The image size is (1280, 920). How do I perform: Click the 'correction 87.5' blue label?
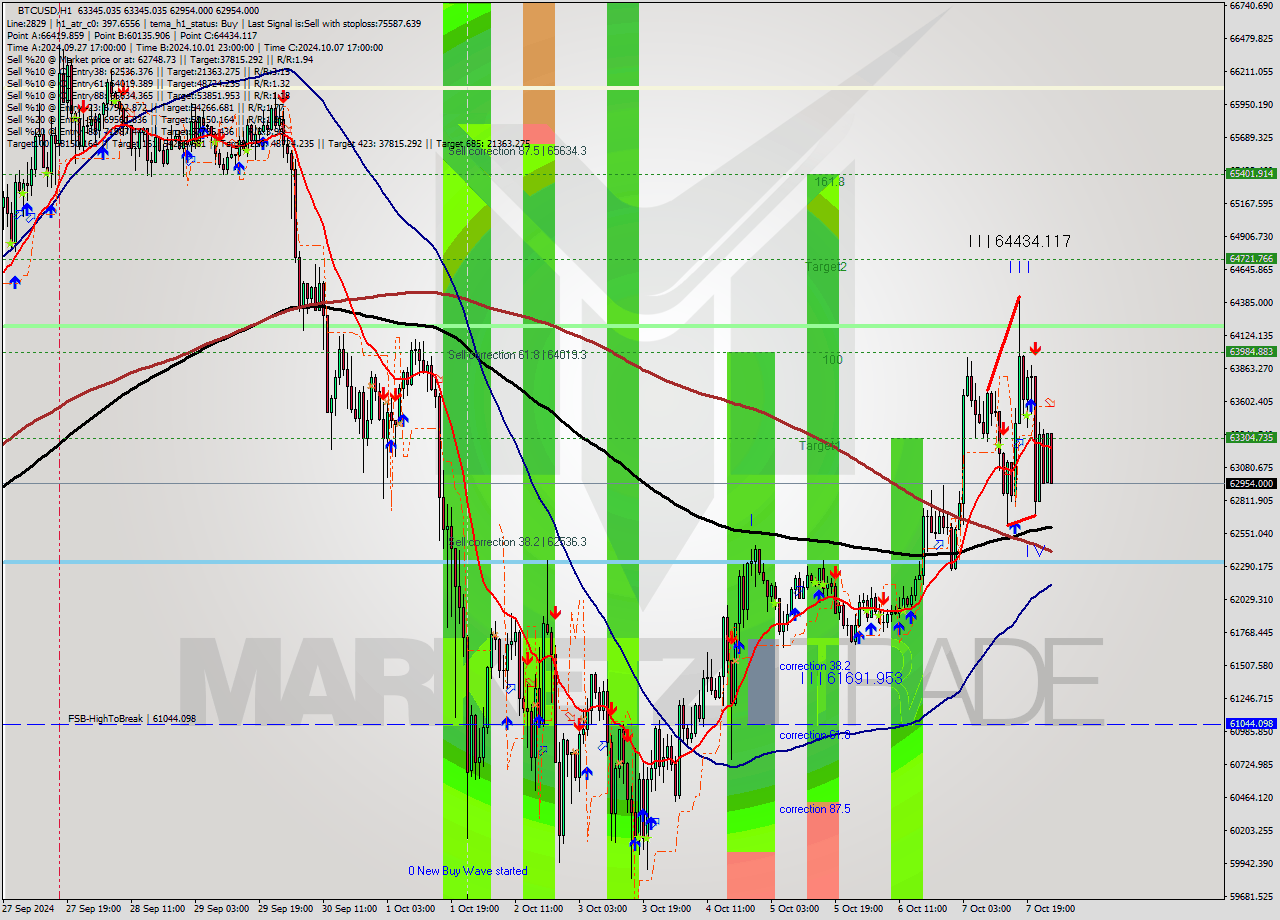(815, 809)
